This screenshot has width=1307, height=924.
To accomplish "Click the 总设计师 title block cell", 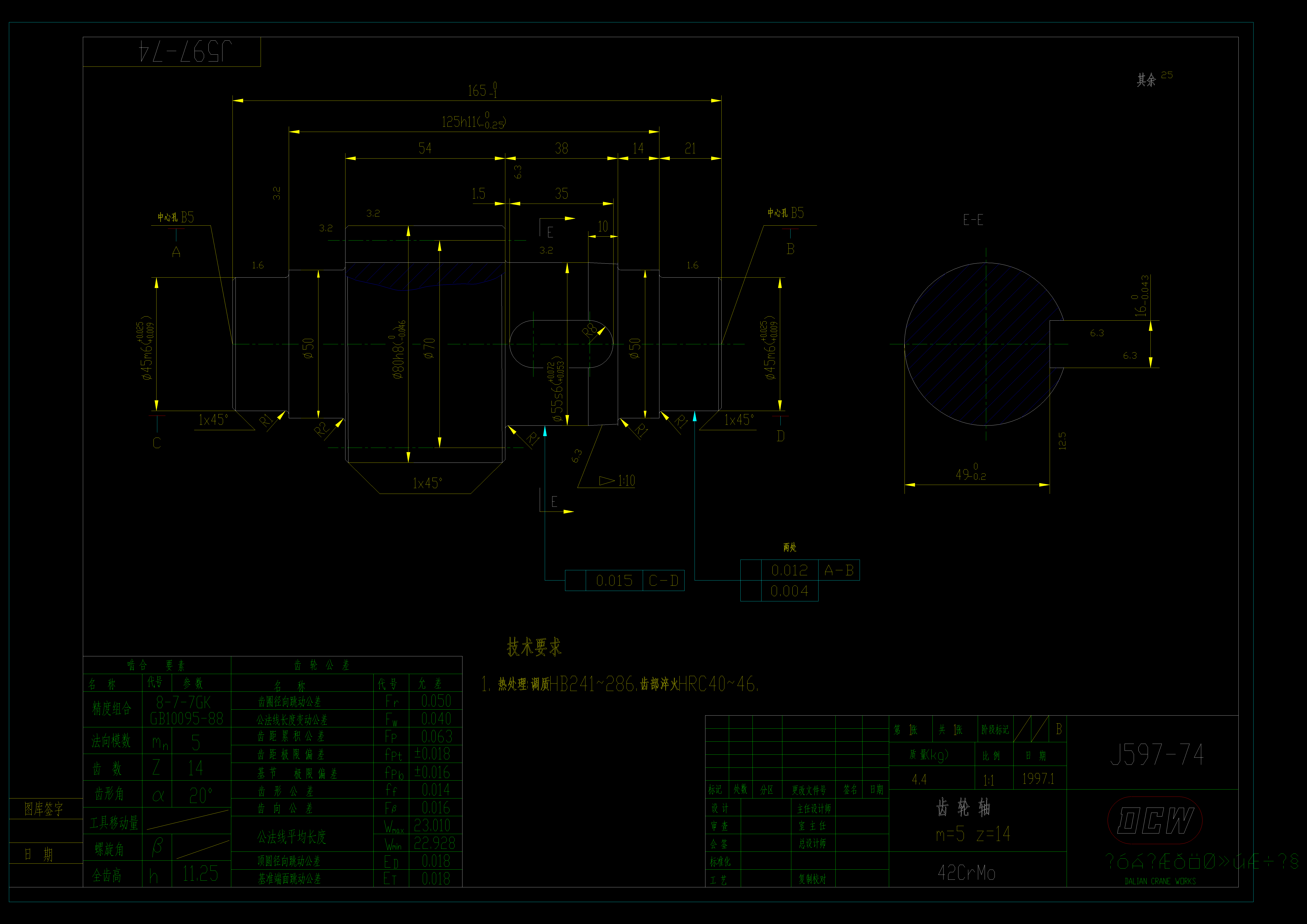I will click(x=812, y=844).
